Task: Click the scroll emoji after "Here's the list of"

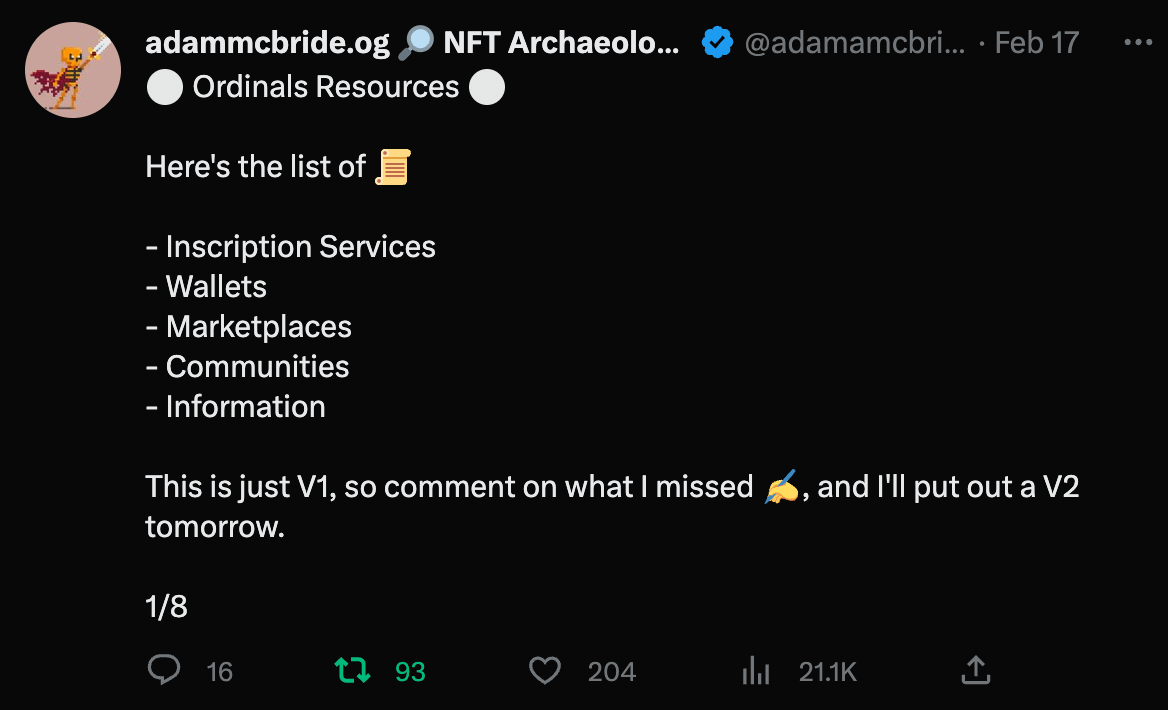Action: point(392,167)
